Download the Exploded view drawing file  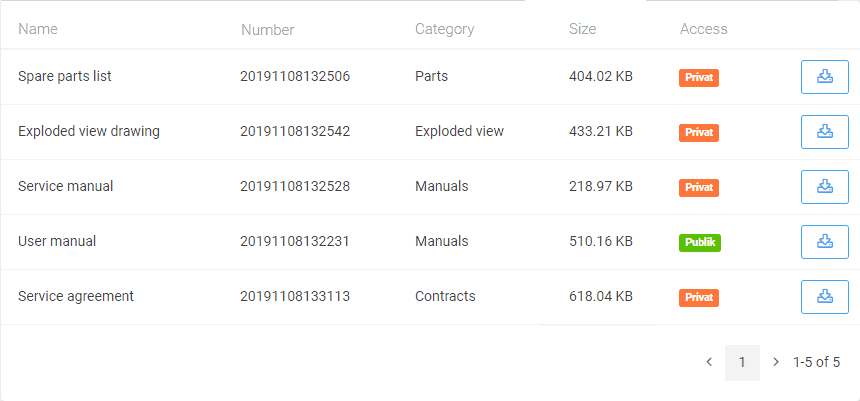point(824,132)
